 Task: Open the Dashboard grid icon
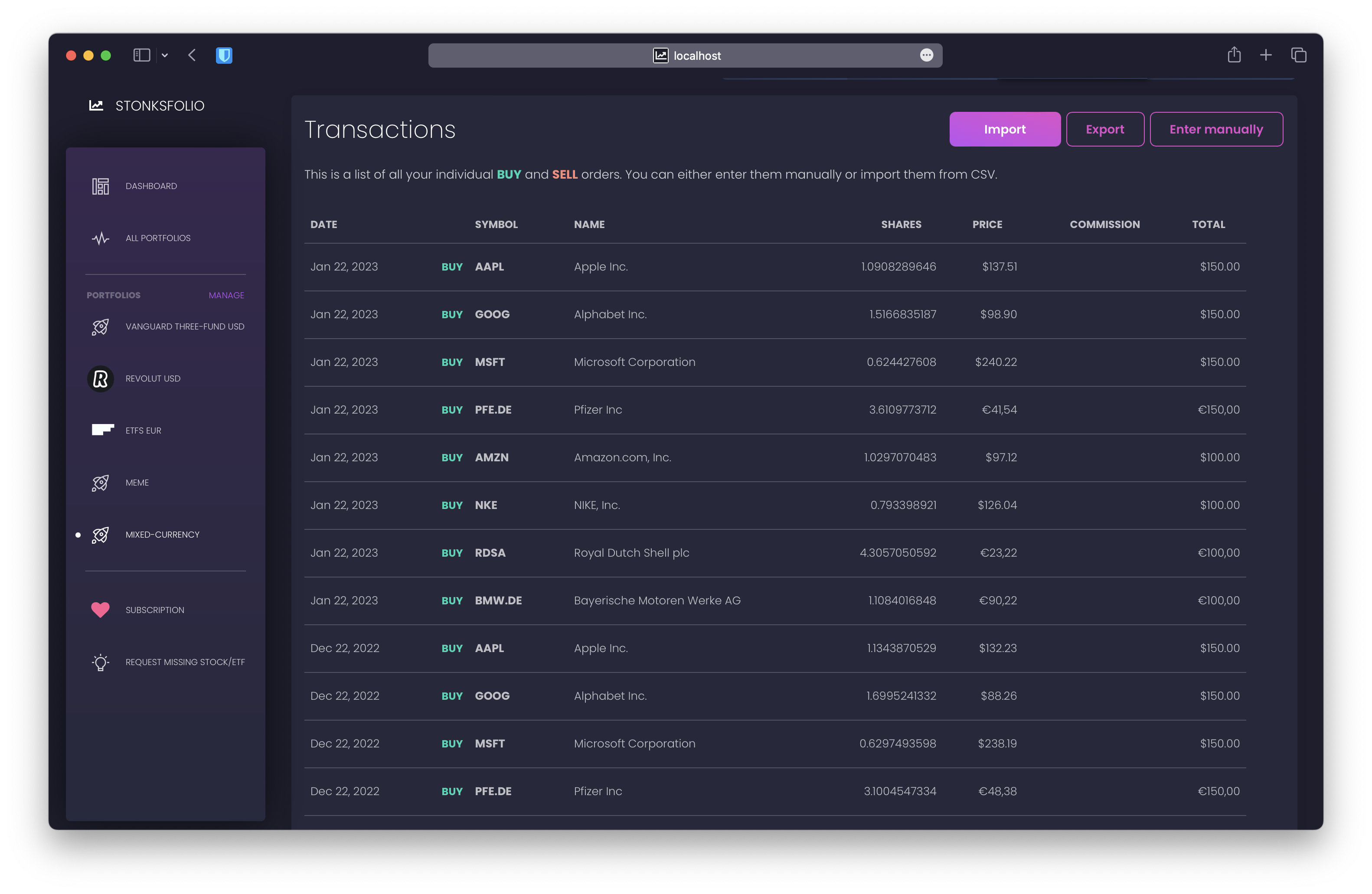[x=100, y=186]
